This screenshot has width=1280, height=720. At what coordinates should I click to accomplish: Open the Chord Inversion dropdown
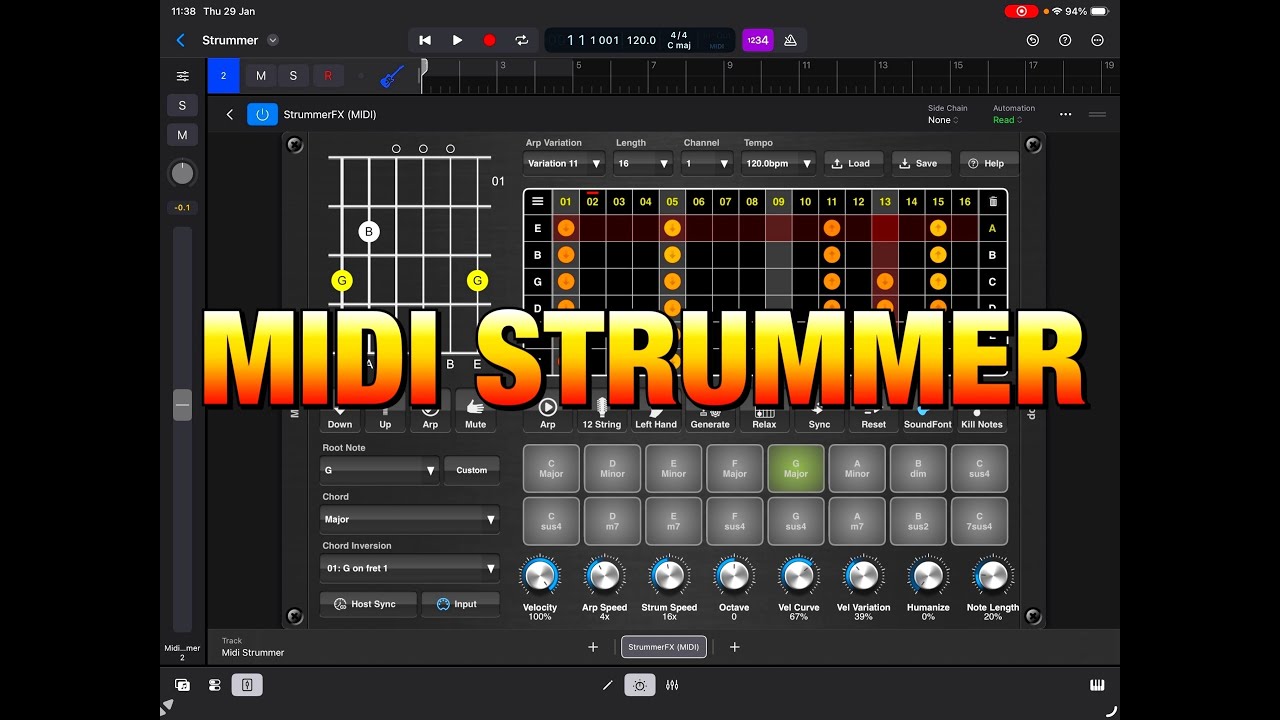(410, 568)
